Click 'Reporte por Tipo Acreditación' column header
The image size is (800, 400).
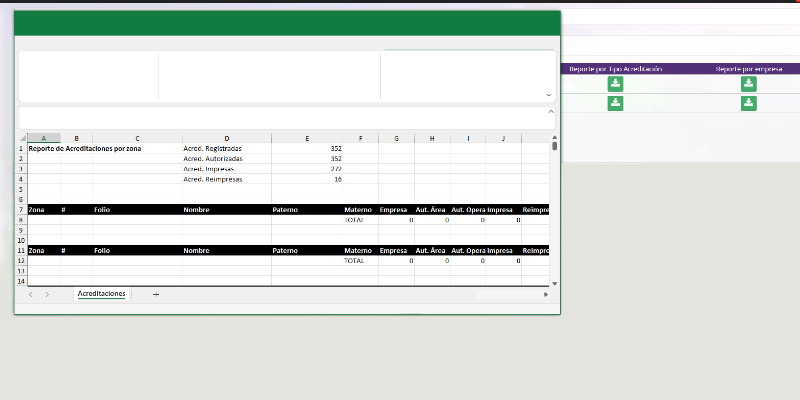click(x=615, y=69)
